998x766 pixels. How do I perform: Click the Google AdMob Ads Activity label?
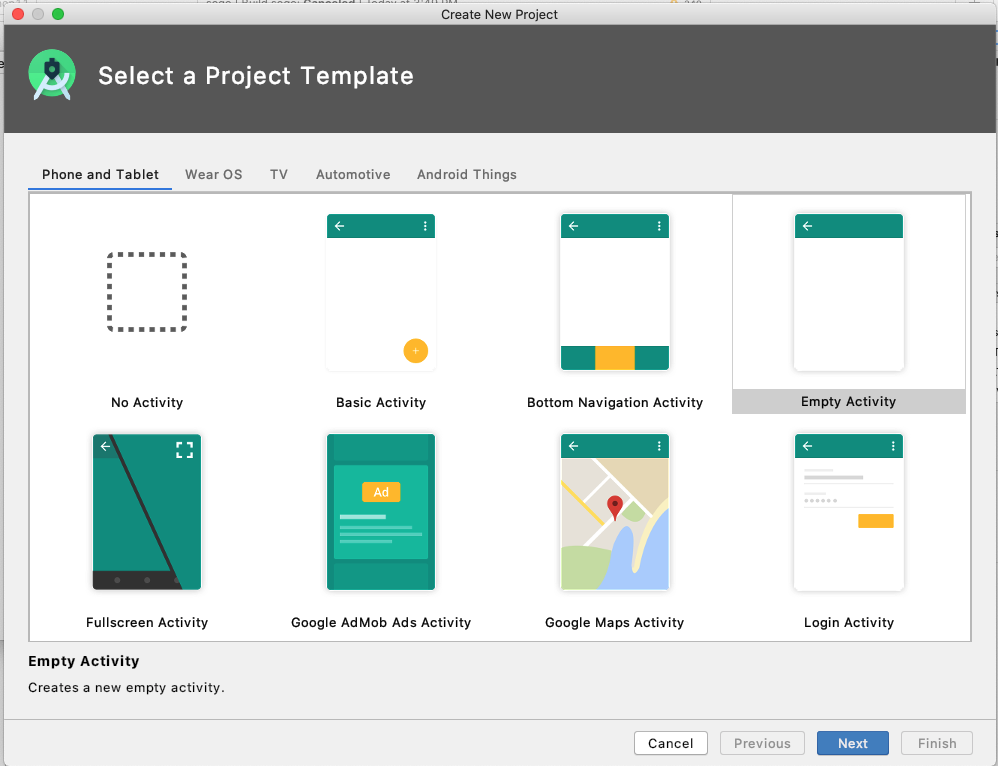381,622
